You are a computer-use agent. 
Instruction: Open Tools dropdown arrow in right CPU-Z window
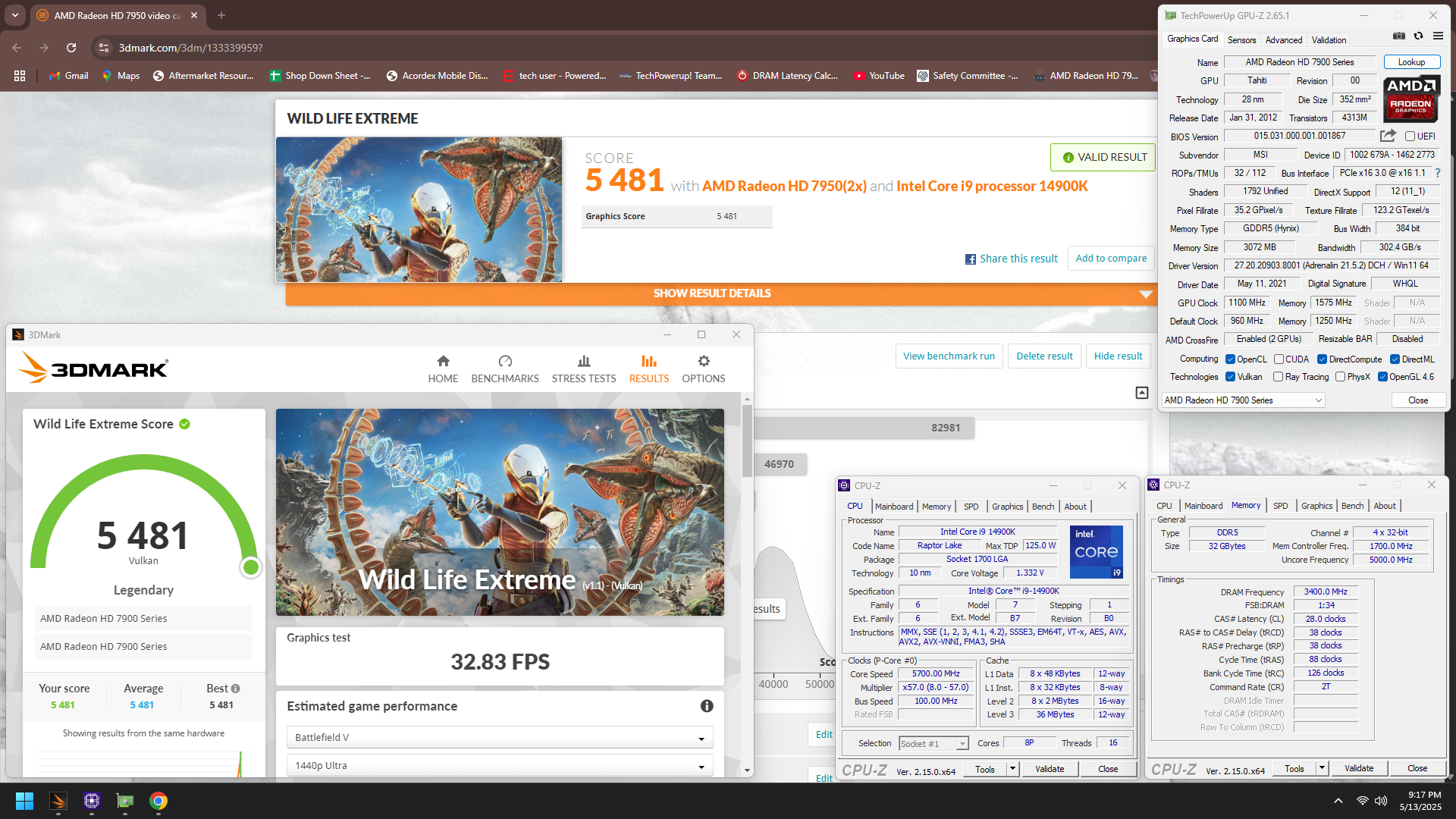(x=1322, y=768)
